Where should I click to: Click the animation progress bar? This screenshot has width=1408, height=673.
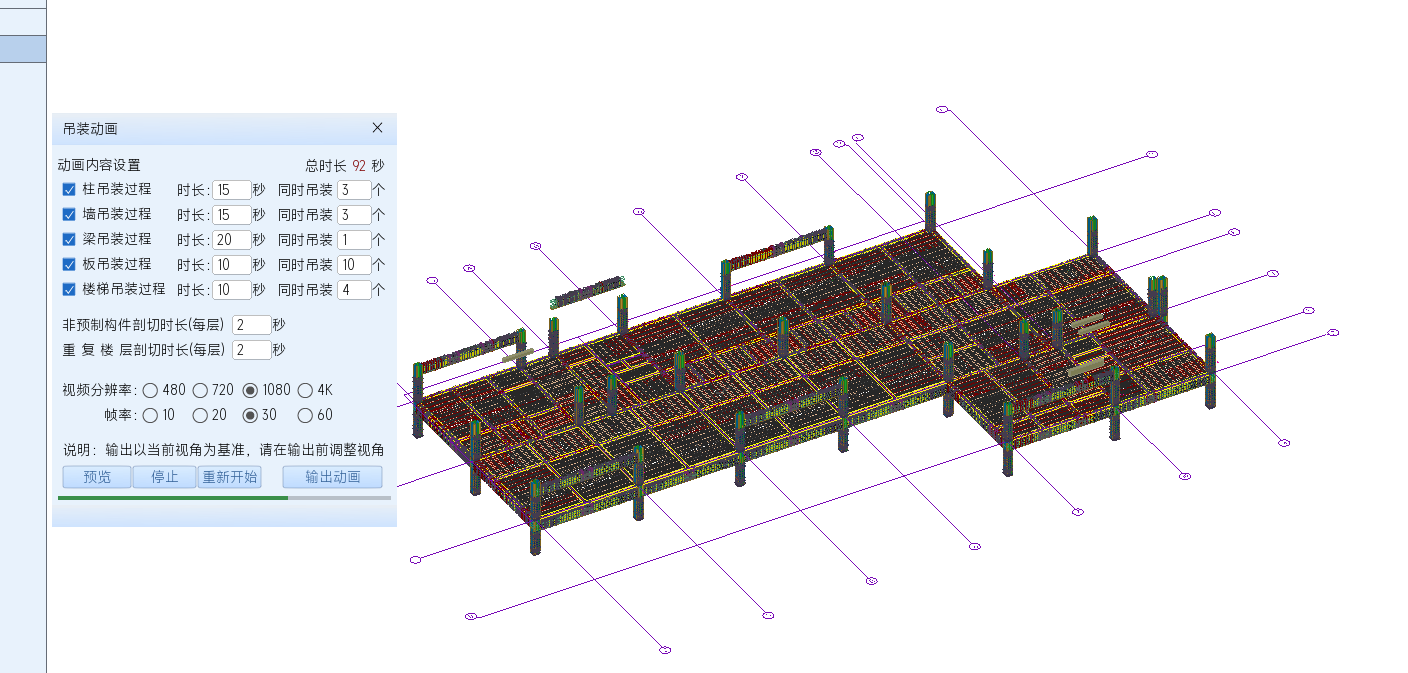(x=224, y=497)
